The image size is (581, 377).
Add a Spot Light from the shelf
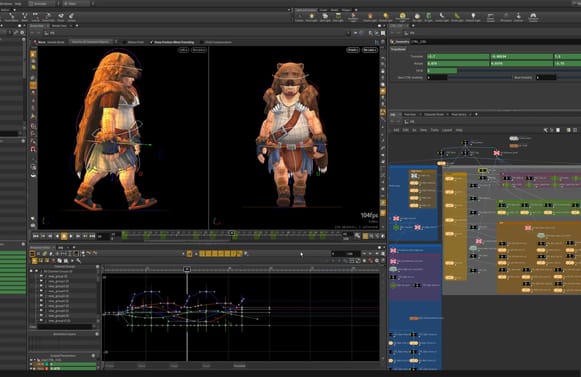325,17
